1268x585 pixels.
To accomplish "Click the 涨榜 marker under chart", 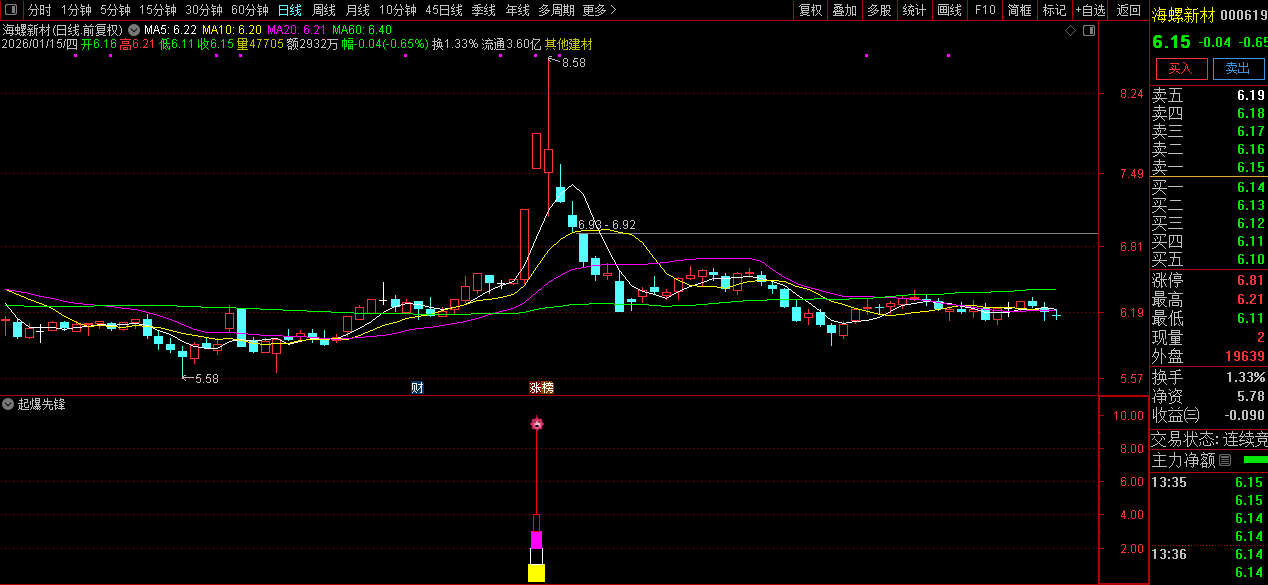I will click(541, 387).
